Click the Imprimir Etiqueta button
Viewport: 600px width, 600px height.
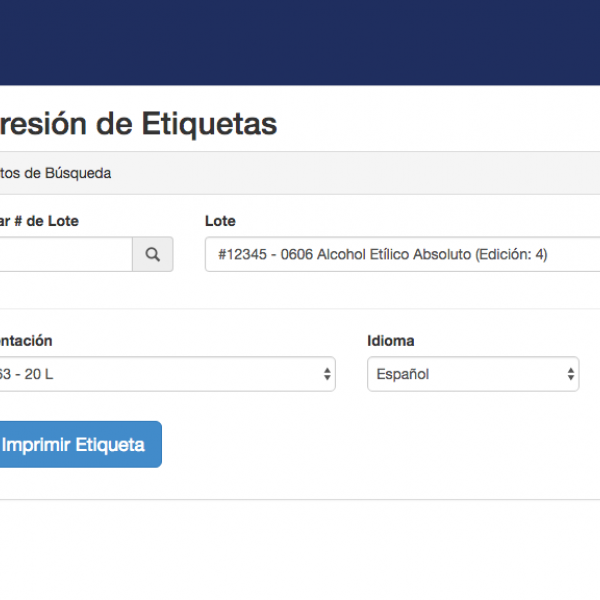tap(80, 444)
